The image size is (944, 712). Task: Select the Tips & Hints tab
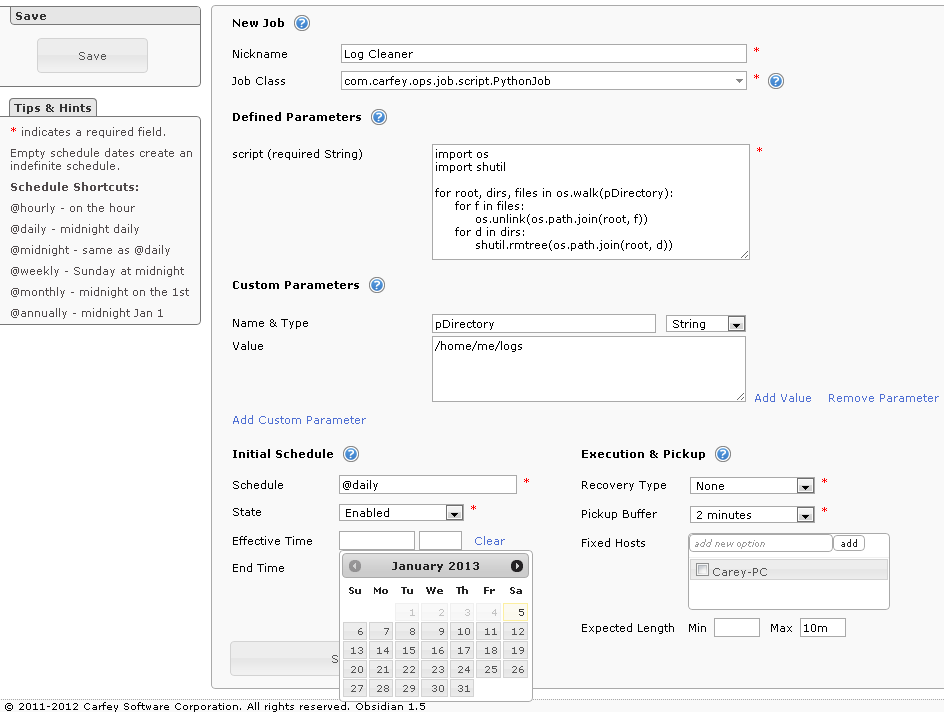(x=53, y=108)
